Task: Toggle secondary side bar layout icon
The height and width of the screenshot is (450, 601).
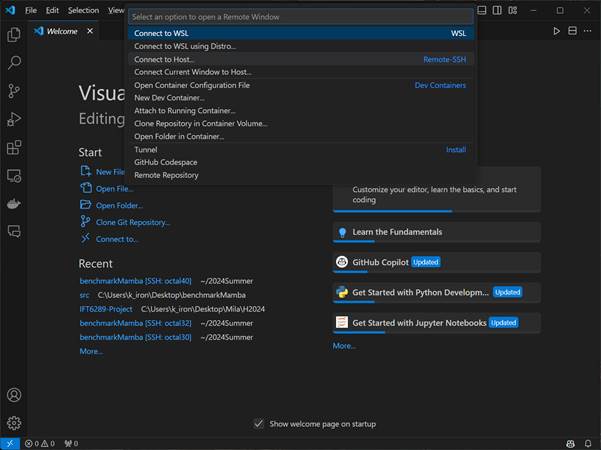Action: click(x=497, y=10)
